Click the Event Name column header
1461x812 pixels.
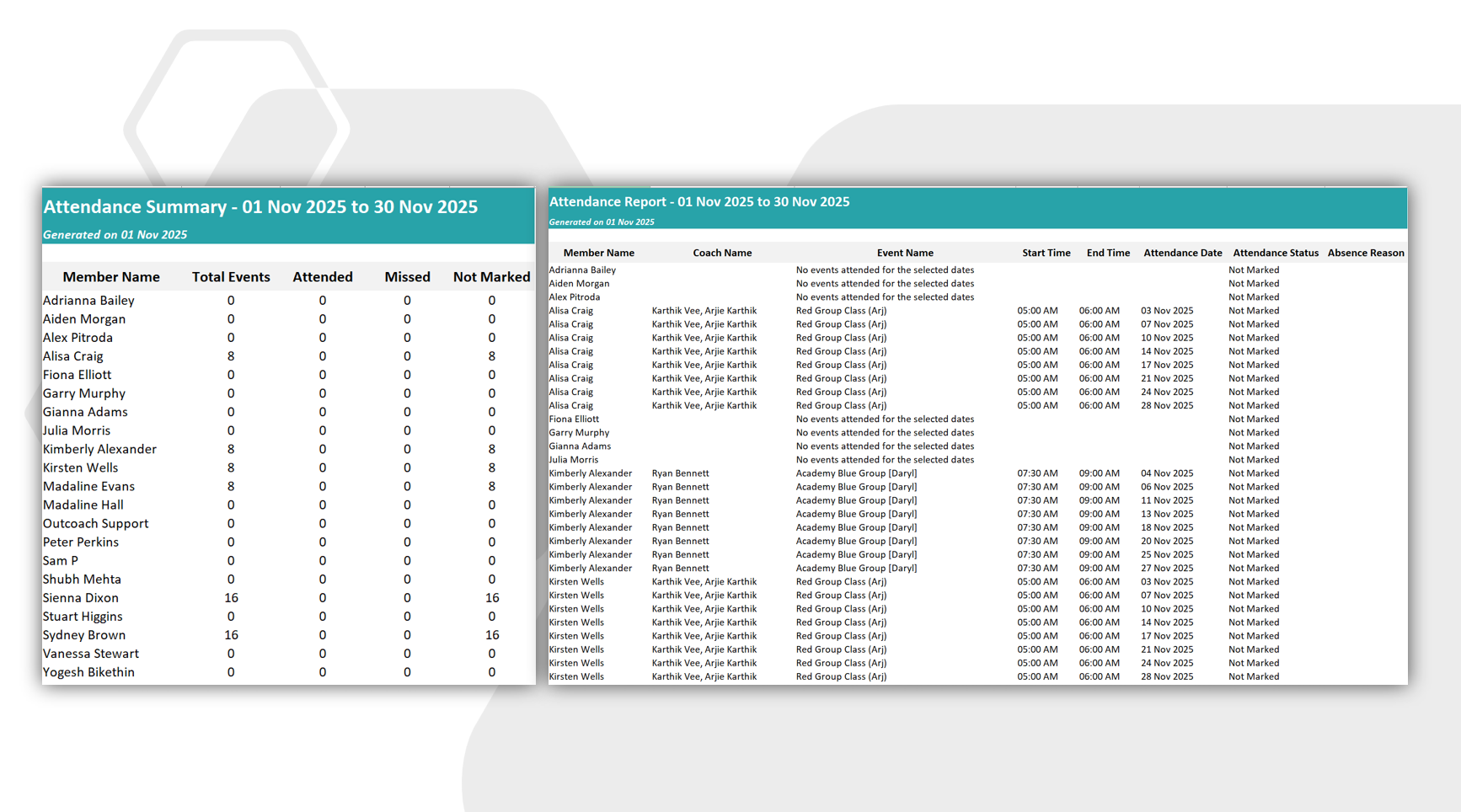tap(904, 253)
